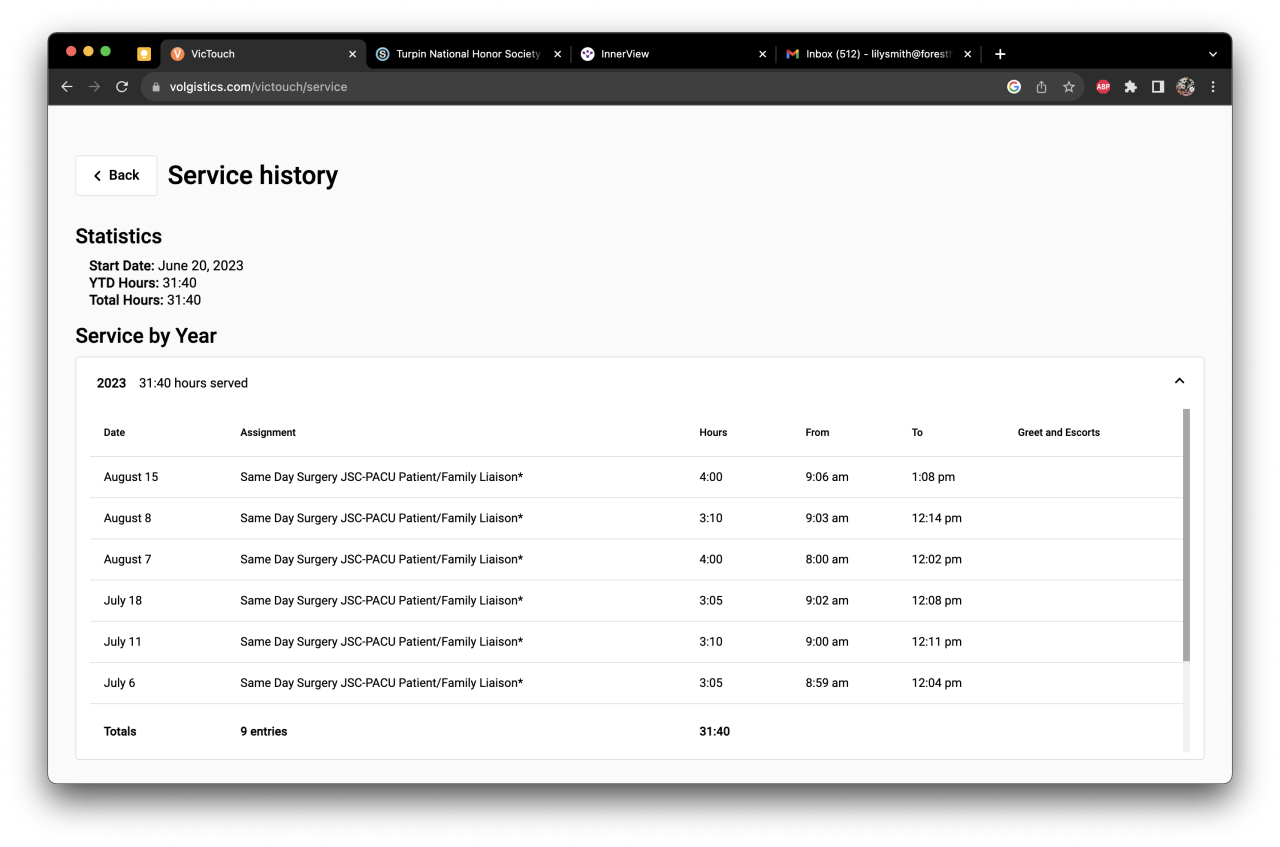Switch to the Gmail Inbox tab
1280x847 pixels.
[x=875, y=54]
